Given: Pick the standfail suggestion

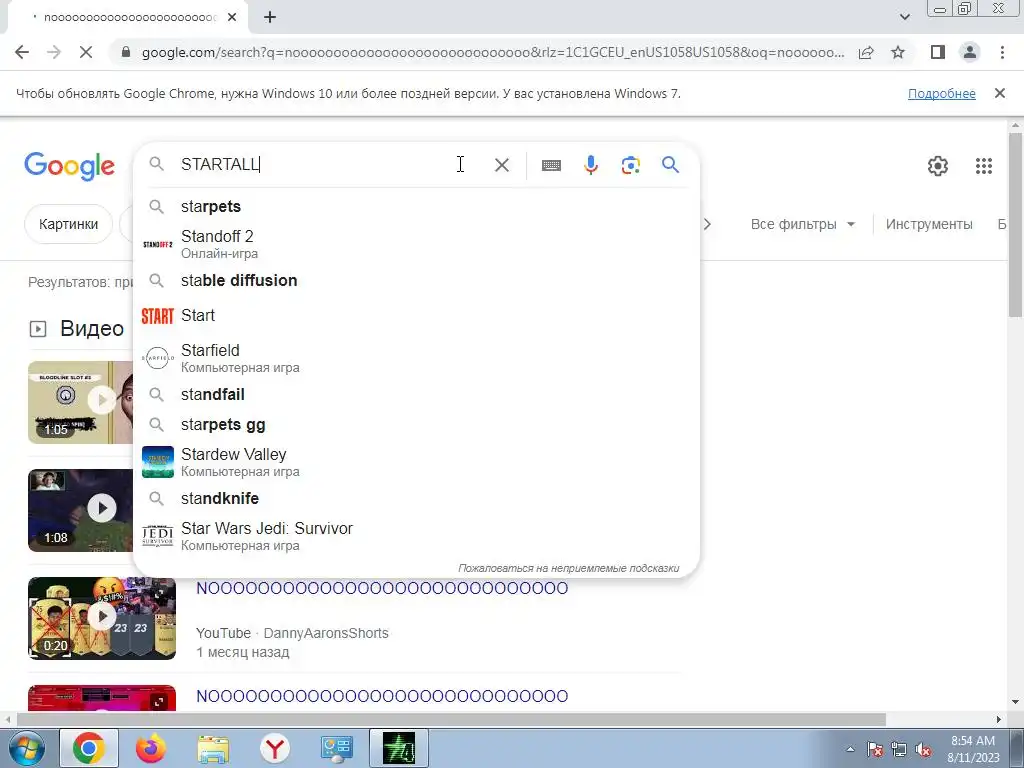Looking at the screenshot, I should tap(417, 394).
